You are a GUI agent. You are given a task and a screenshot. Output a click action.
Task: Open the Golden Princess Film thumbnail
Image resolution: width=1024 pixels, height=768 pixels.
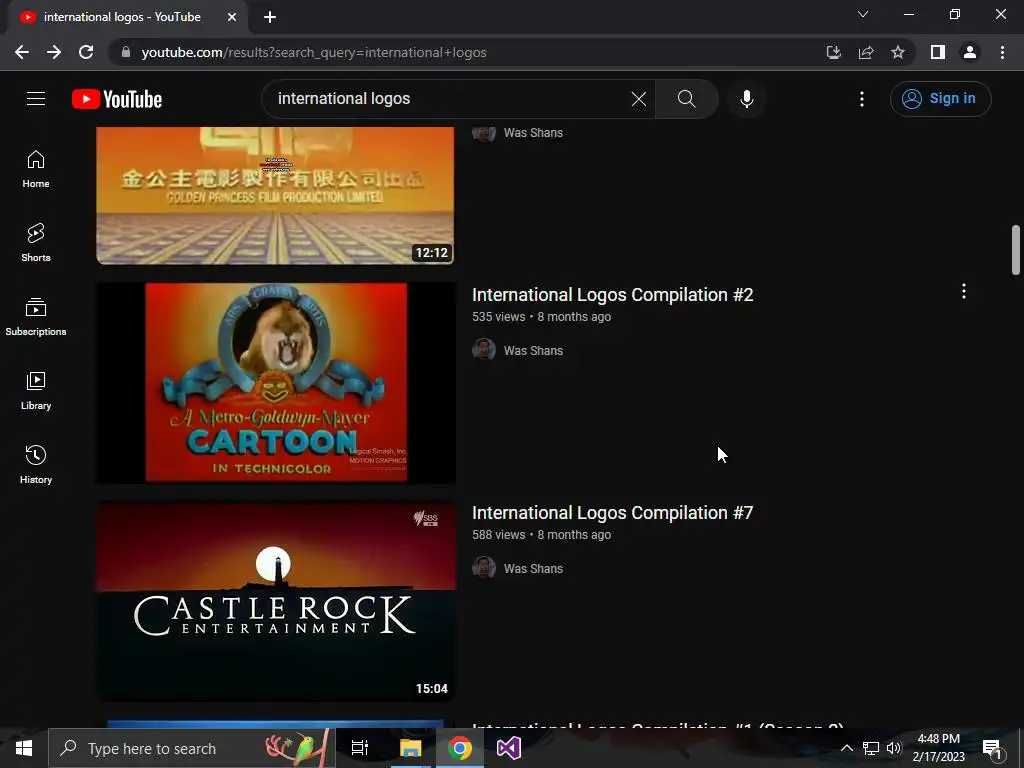tap(275, 195)
